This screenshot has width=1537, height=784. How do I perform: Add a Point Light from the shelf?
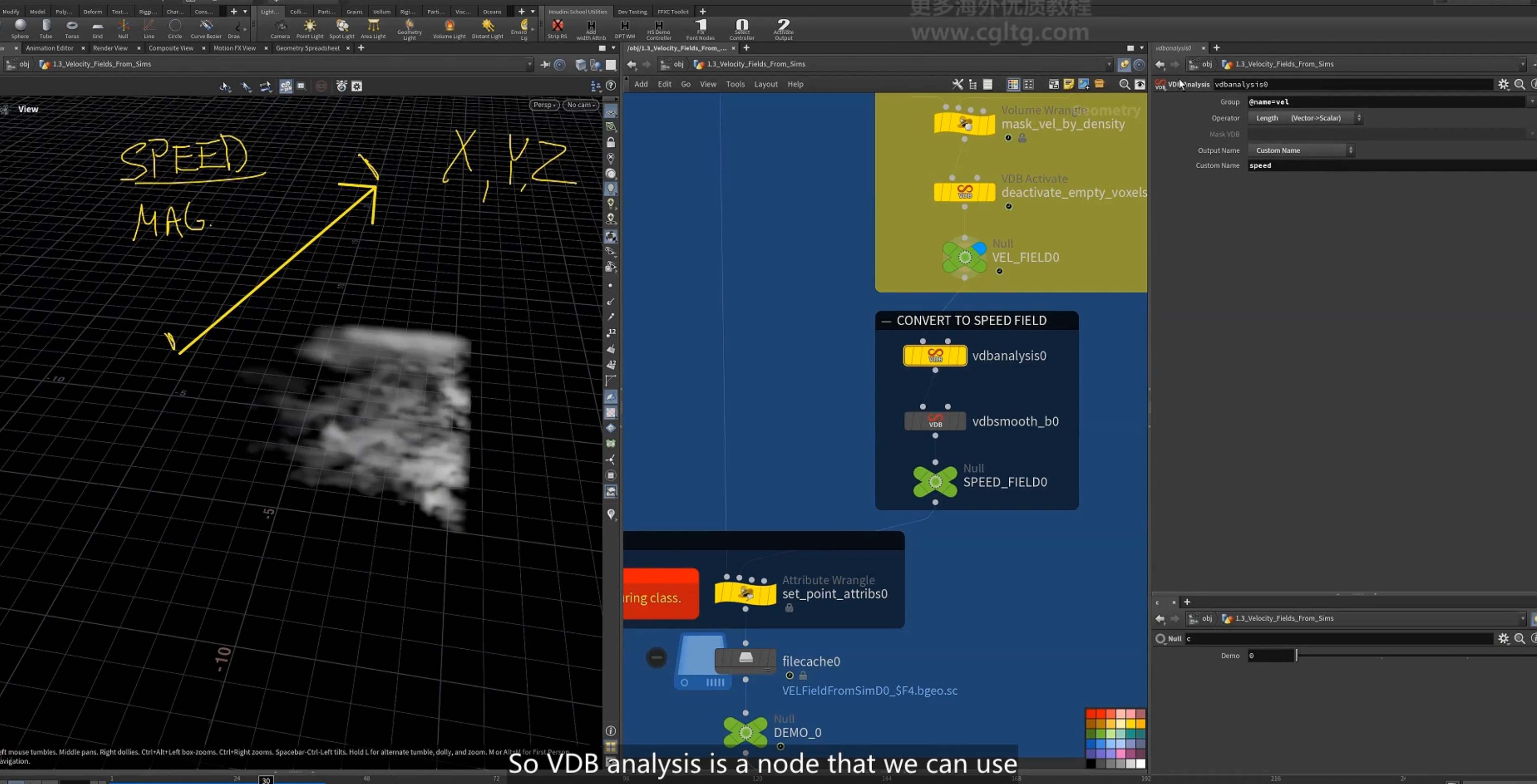(x=310, y=29)
